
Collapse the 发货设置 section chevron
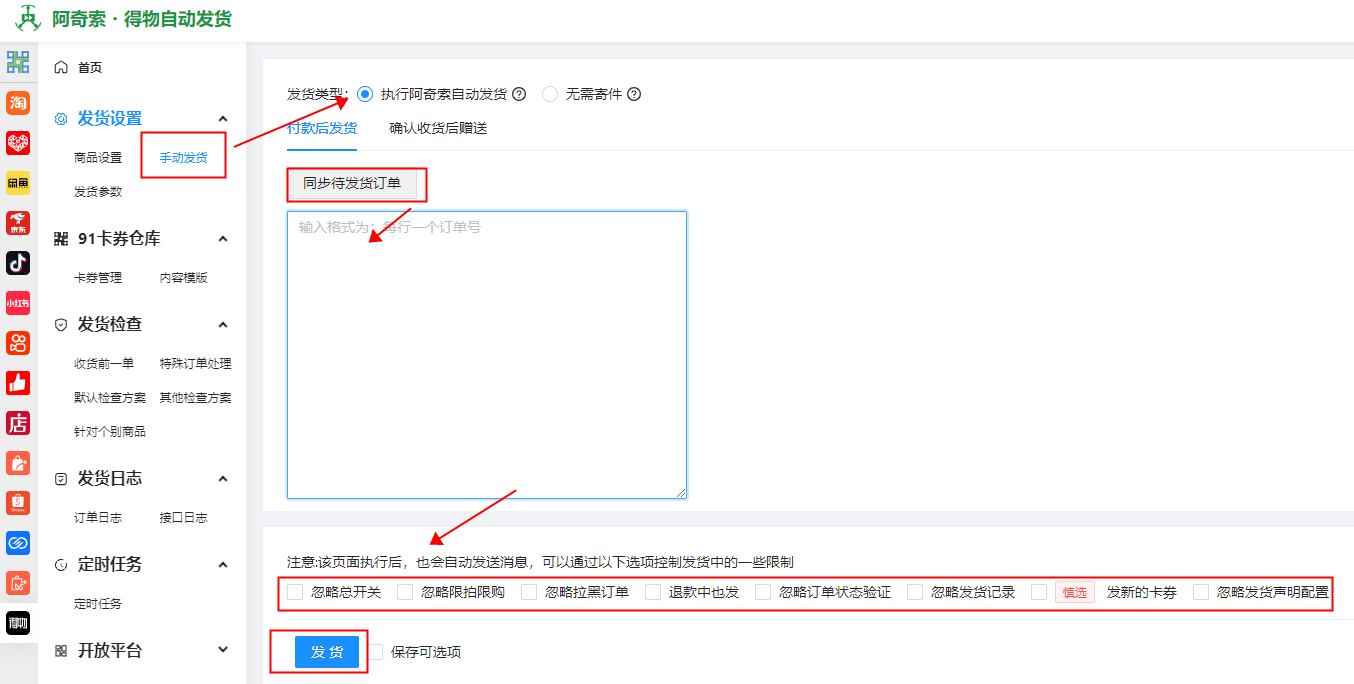click(223, 118)
